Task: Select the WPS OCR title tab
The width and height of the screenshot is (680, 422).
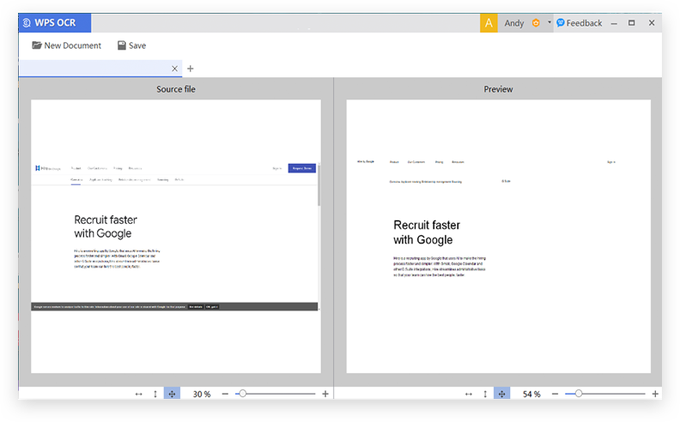Action: click(55, 23)
